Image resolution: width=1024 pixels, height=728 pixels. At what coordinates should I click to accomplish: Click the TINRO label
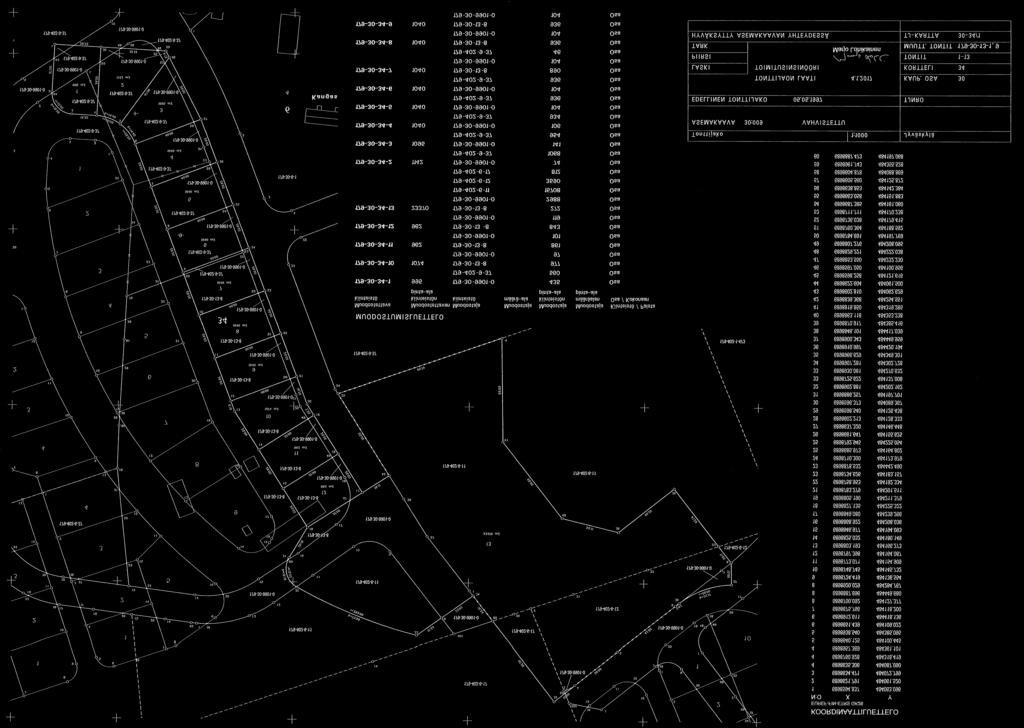914,101
